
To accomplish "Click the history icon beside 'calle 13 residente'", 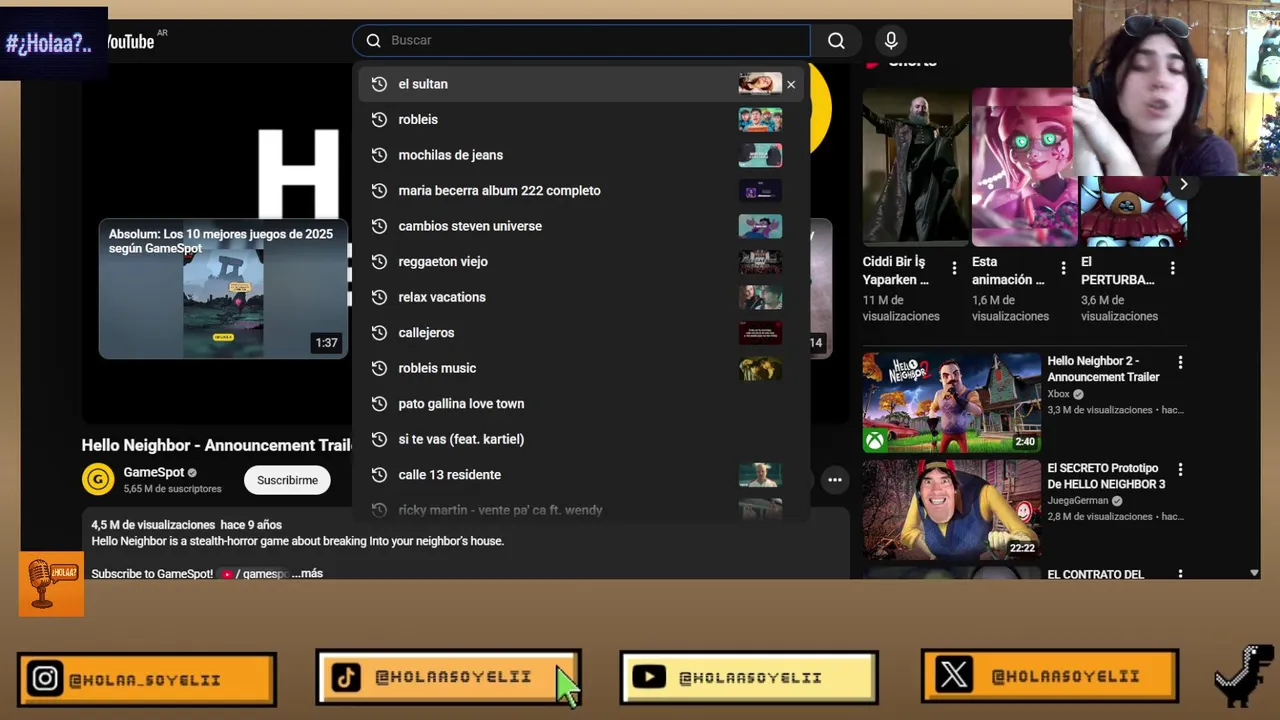I will pos(379,475).
